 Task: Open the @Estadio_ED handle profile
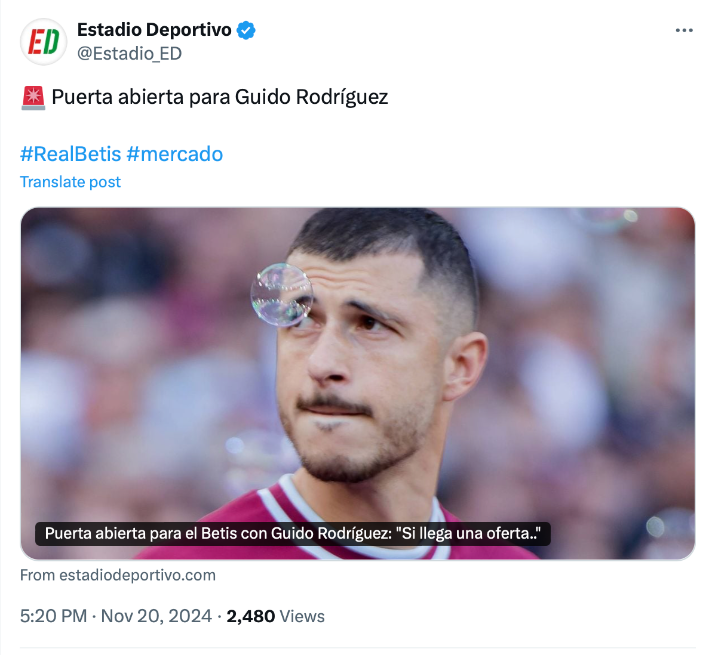point(129,54)
